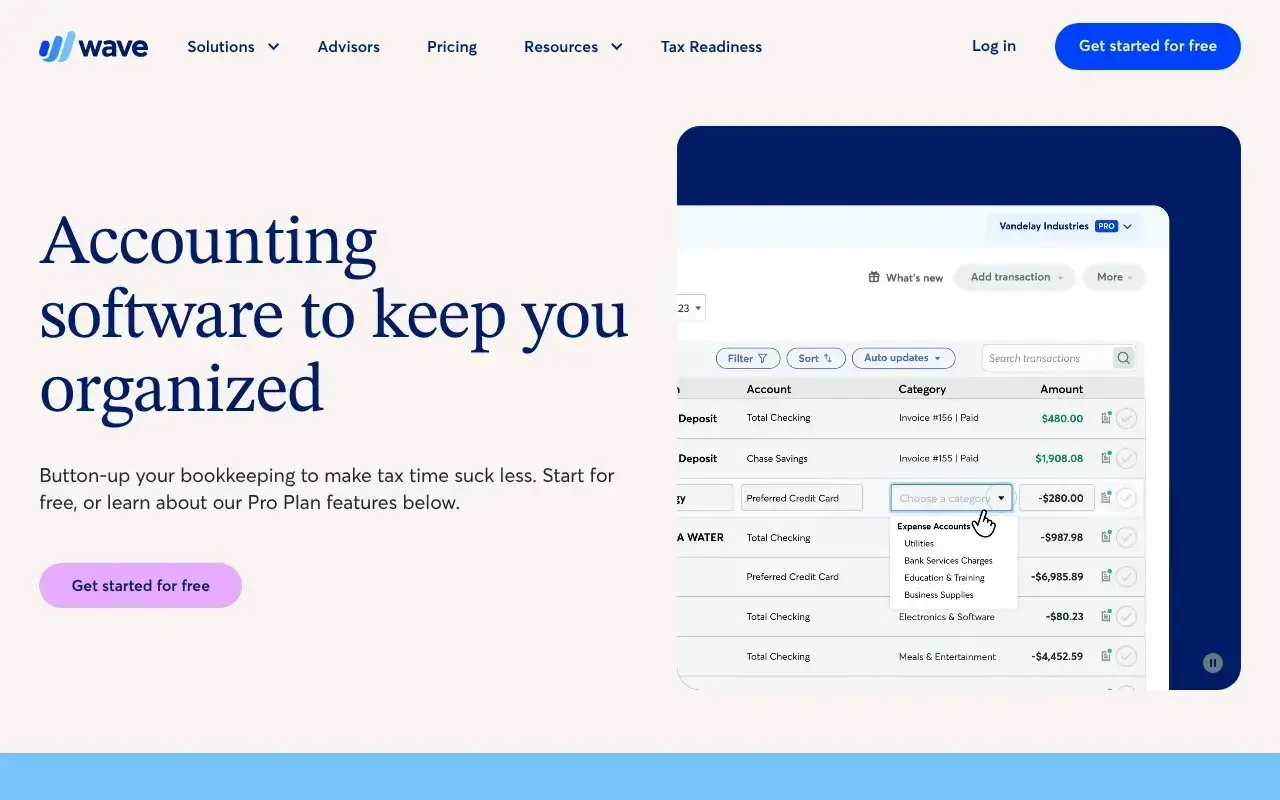Mark the $480.00 transaction as reviewed
1280x800 pixels.
pyautogui.click(x=1127, y=418)
